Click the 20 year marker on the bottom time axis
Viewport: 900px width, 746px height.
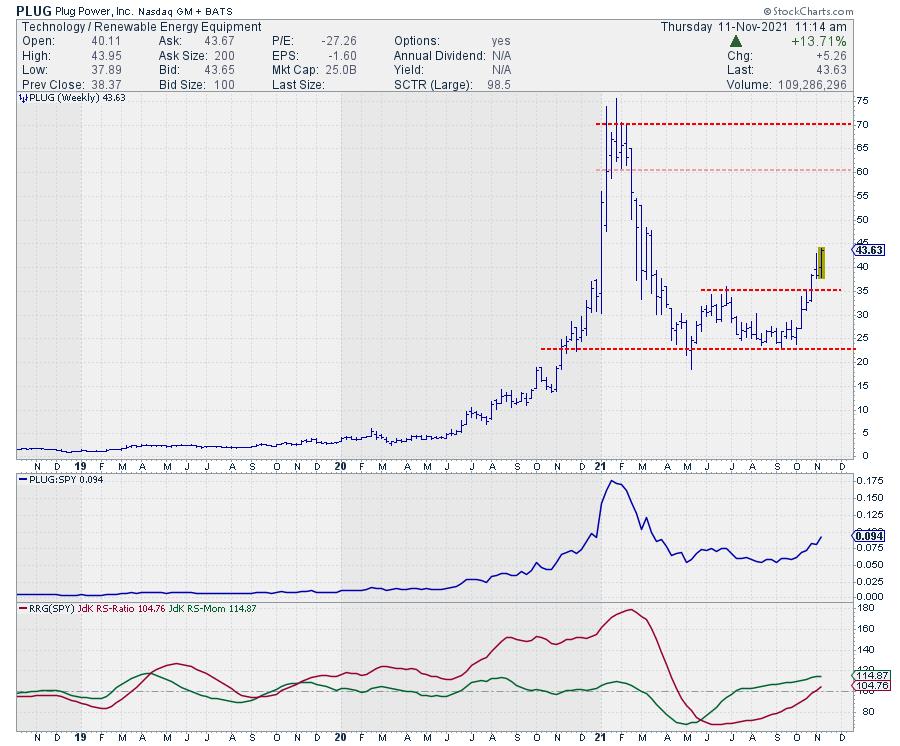341,740
